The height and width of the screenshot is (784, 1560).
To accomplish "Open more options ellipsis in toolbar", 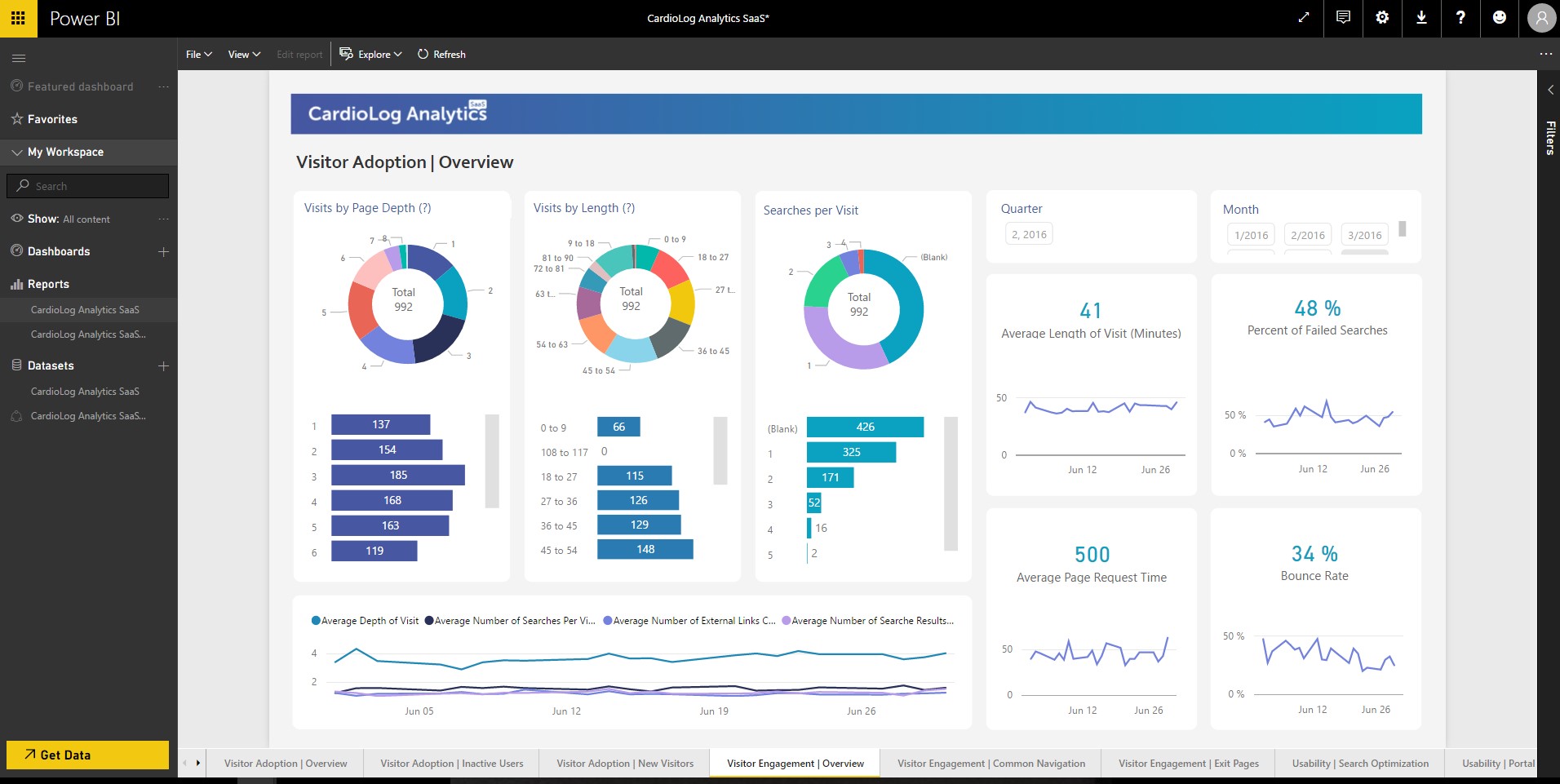I will [1545, 54].
